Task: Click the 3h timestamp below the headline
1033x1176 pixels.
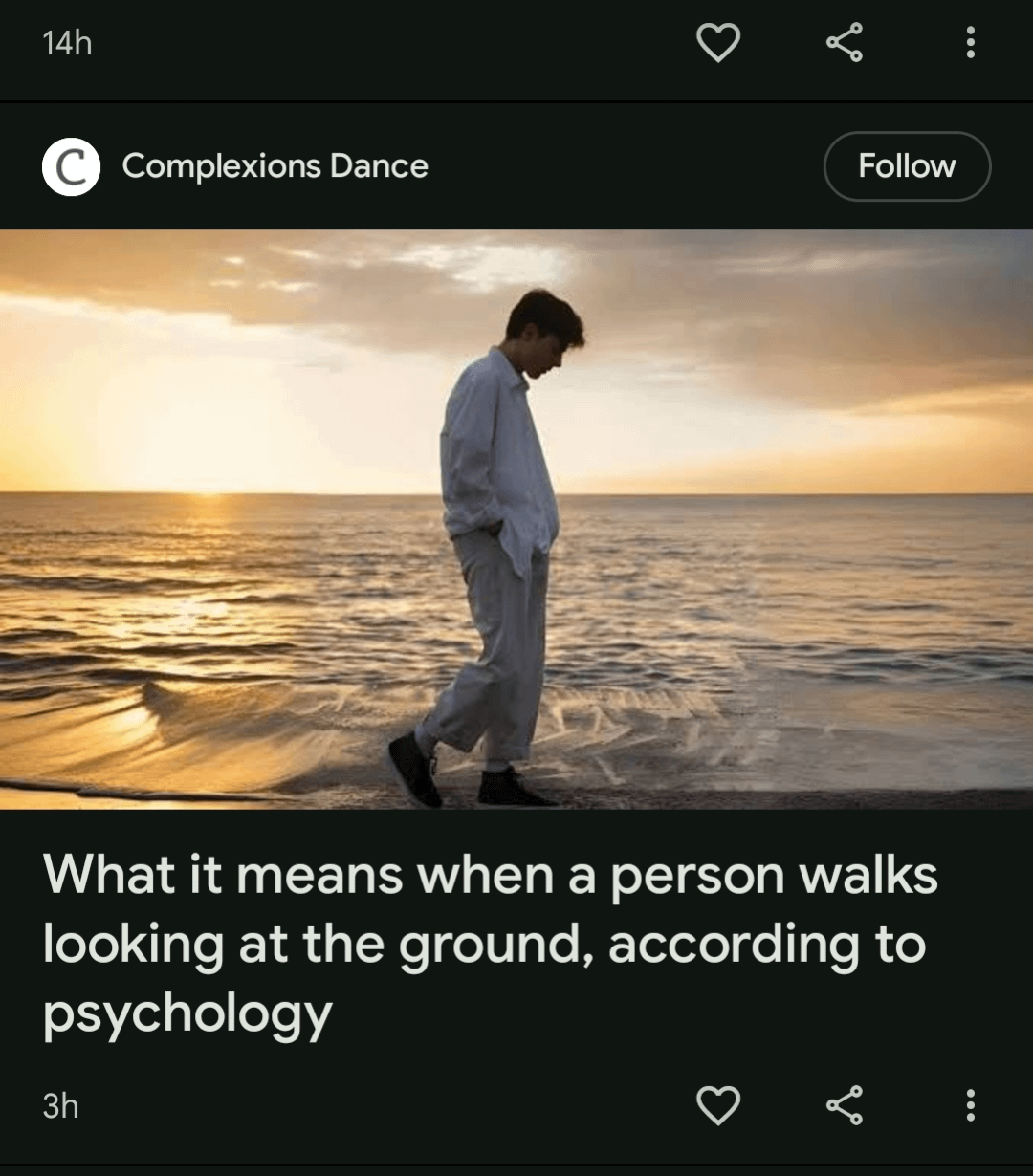Action: (x=60, y=1106)
